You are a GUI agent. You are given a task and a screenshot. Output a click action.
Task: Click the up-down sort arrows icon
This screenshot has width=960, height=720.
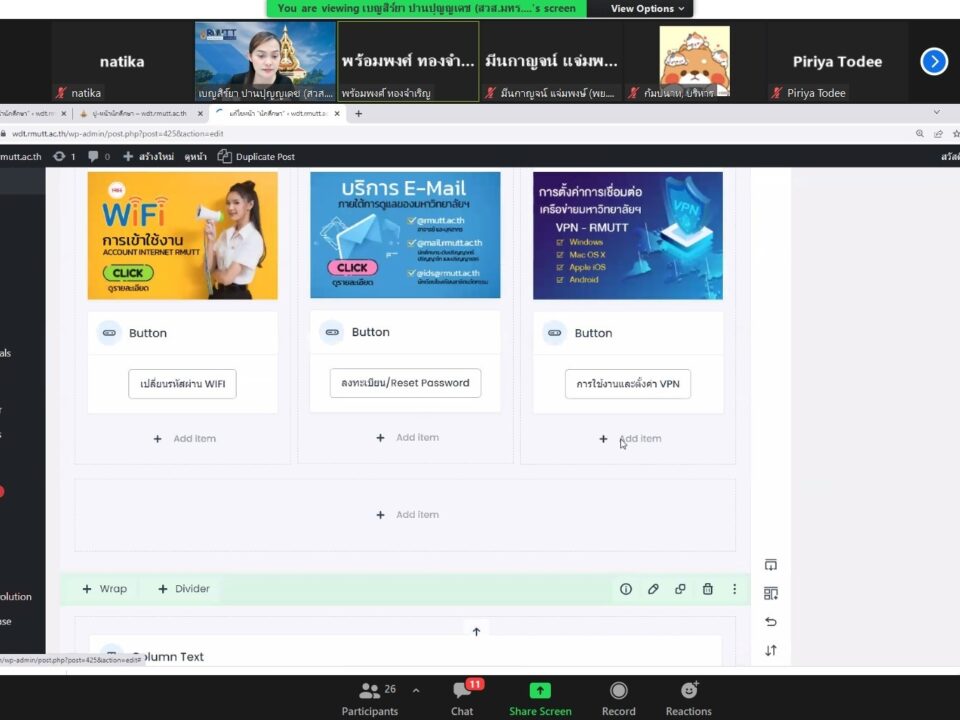point(771,650)
